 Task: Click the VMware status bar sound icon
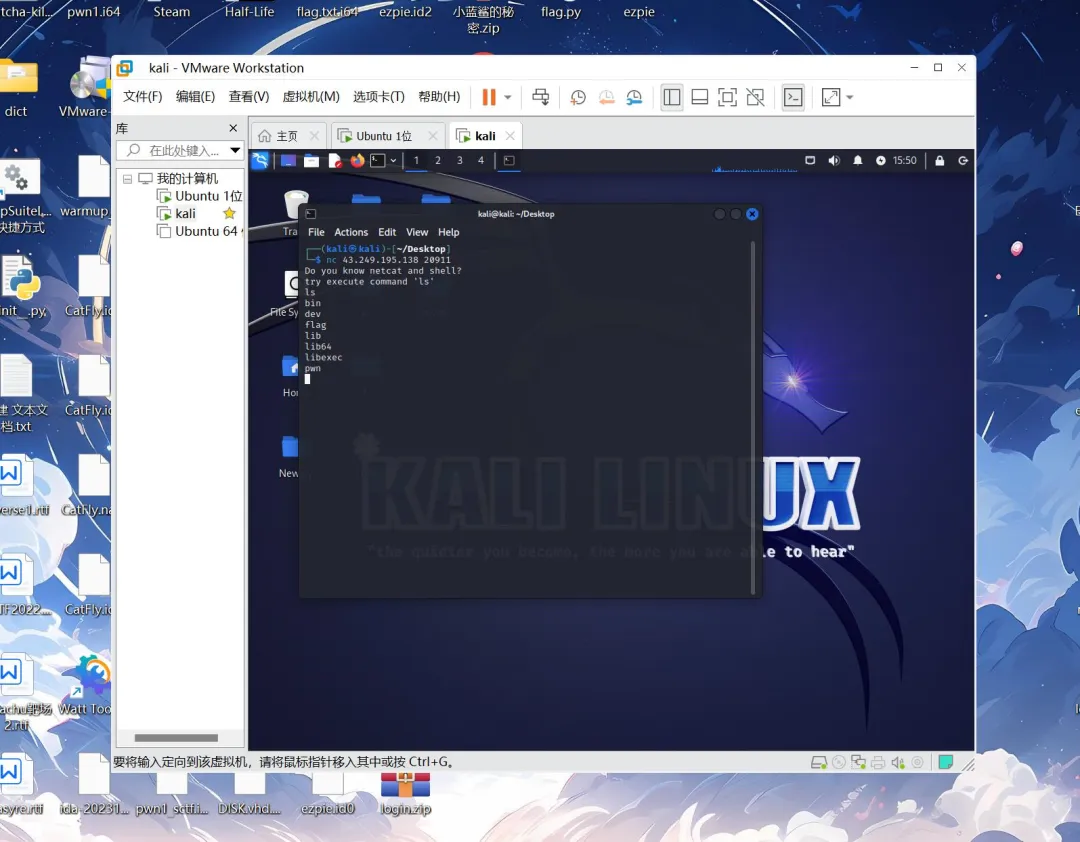897,762
